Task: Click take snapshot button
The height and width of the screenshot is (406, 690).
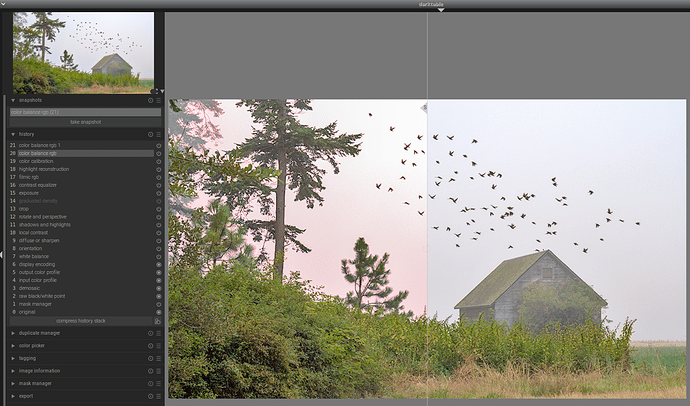Action: tap(85, 122)
